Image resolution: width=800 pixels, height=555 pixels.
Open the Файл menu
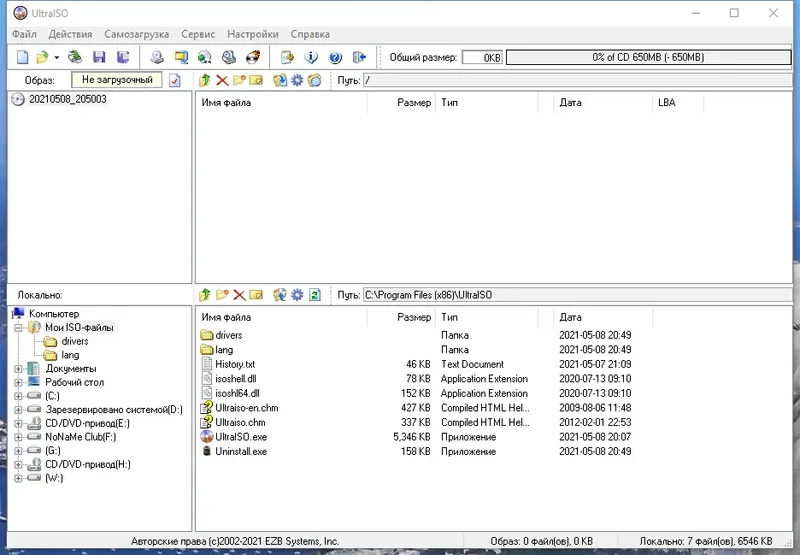pyautogui.click(x=24, y=34)
